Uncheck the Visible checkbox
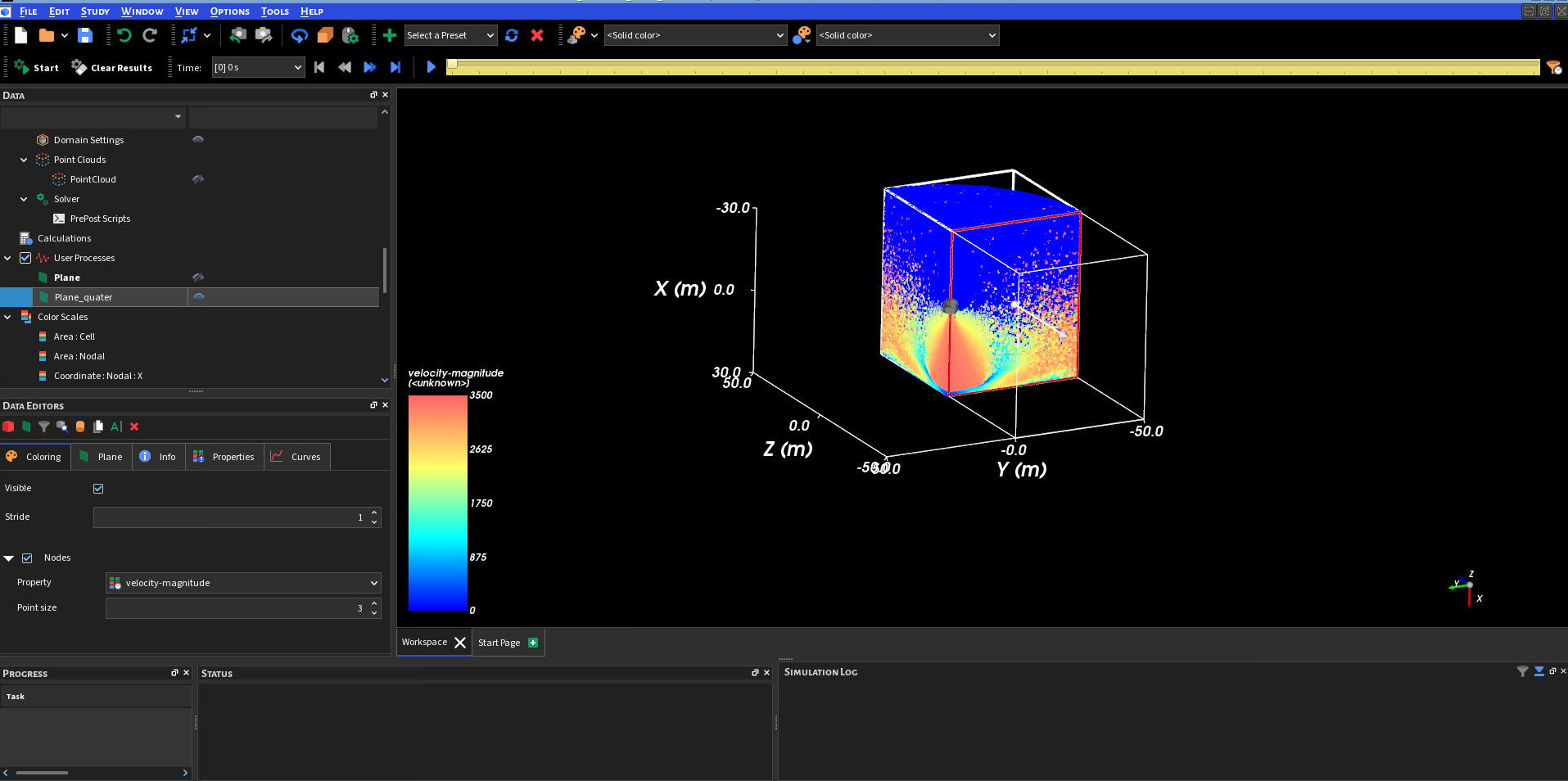 pos(98,489)
